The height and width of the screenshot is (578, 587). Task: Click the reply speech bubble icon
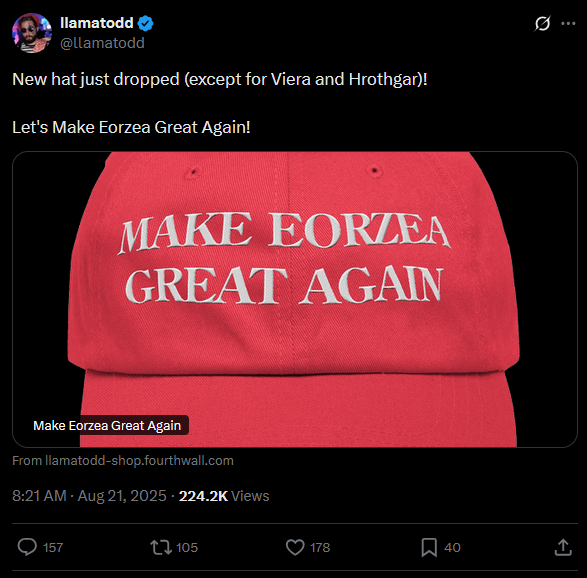(x=27, y=547)
